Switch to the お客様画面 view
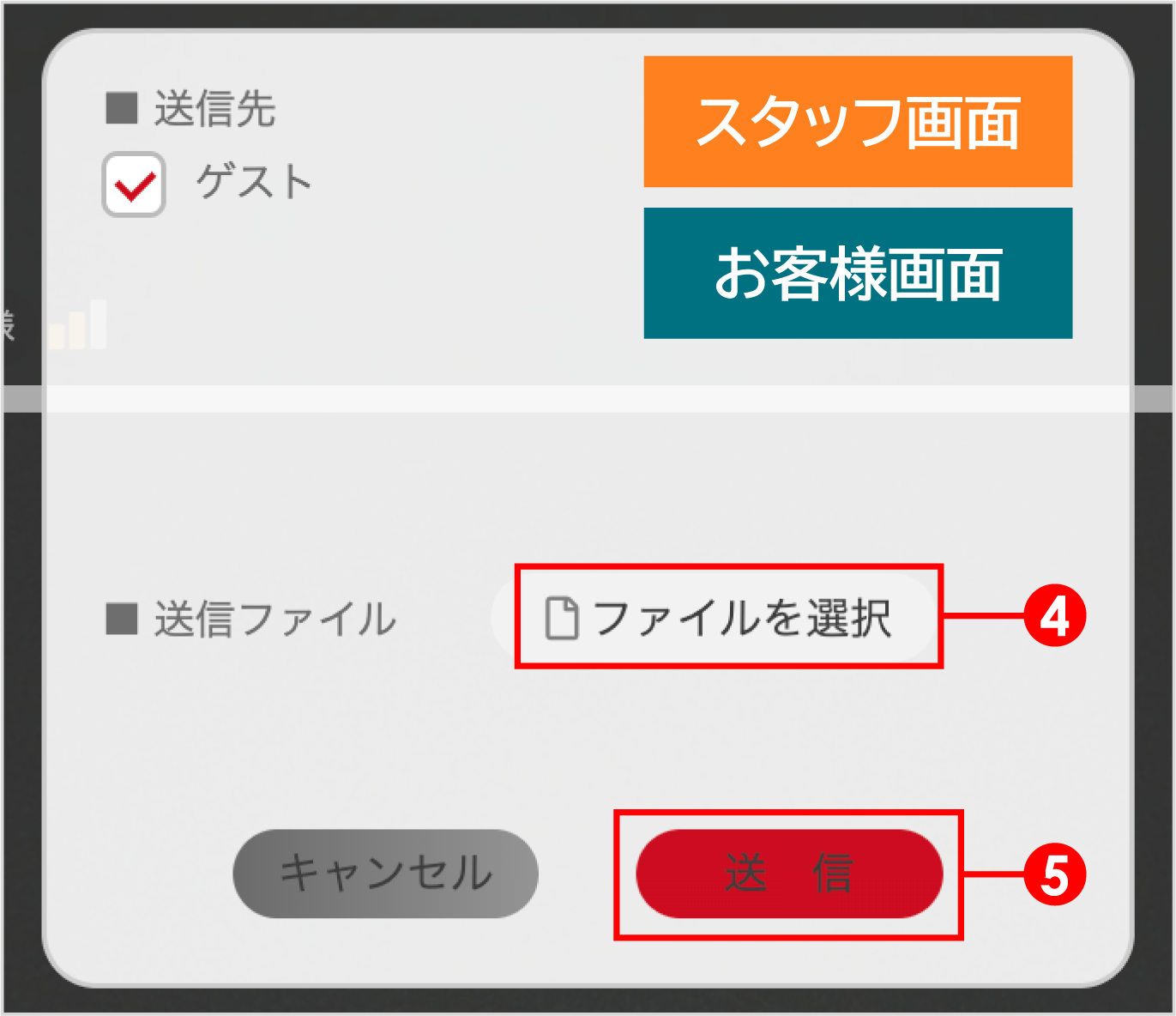The height and width of the screenshot is (1016, 1176). click(857, 273)
